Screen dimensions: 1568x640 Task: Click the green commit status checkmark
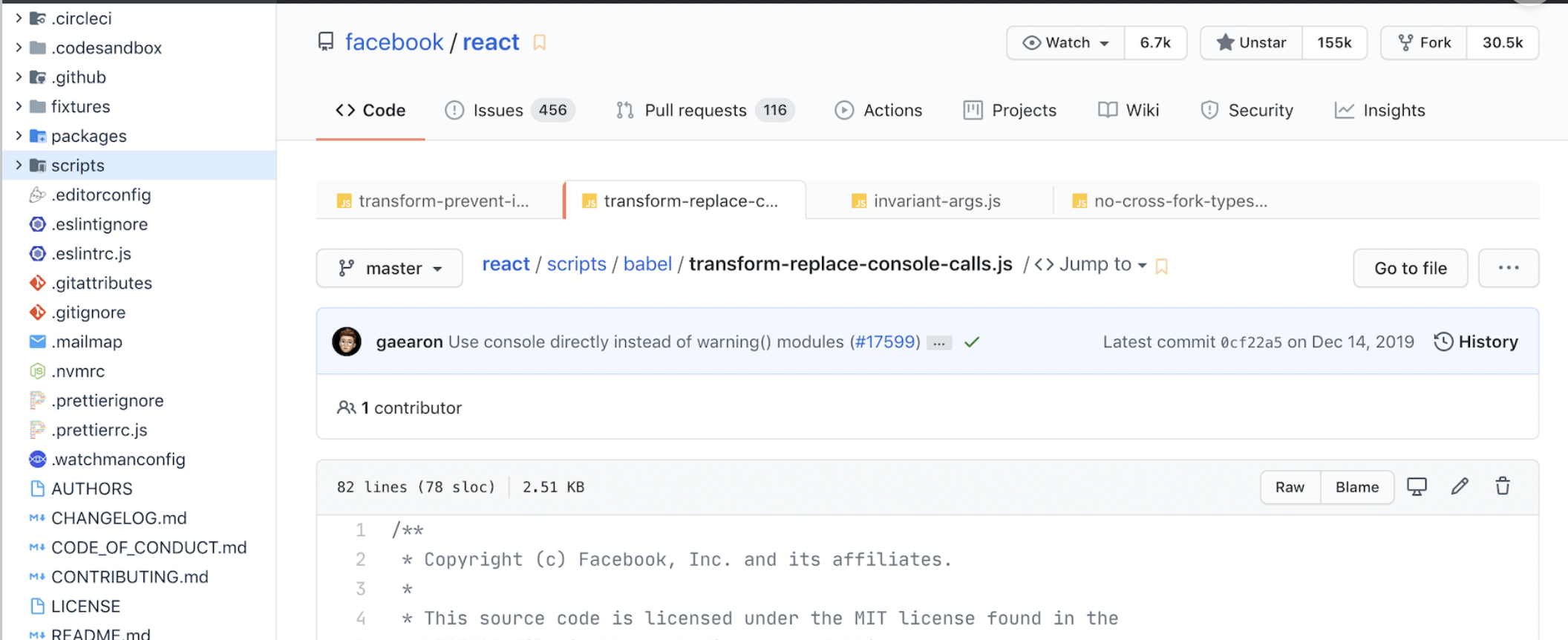tap(972, 342)
